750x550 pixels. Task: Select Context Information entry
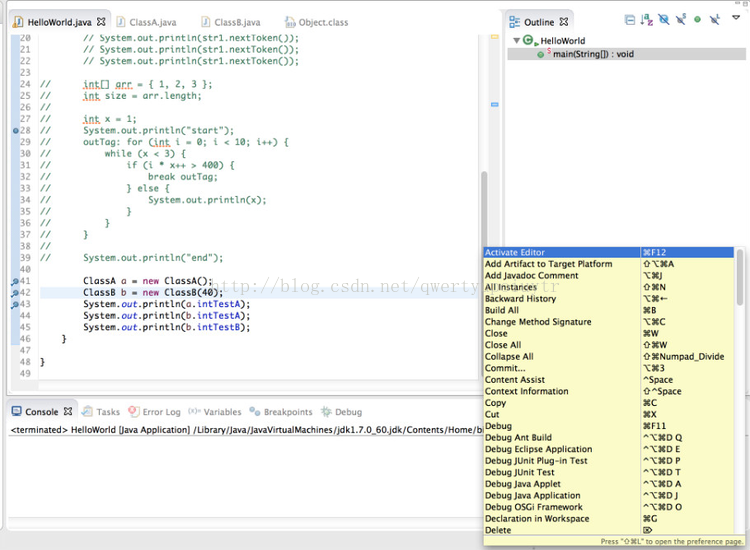pyautogui.click(x=608, y=391)
